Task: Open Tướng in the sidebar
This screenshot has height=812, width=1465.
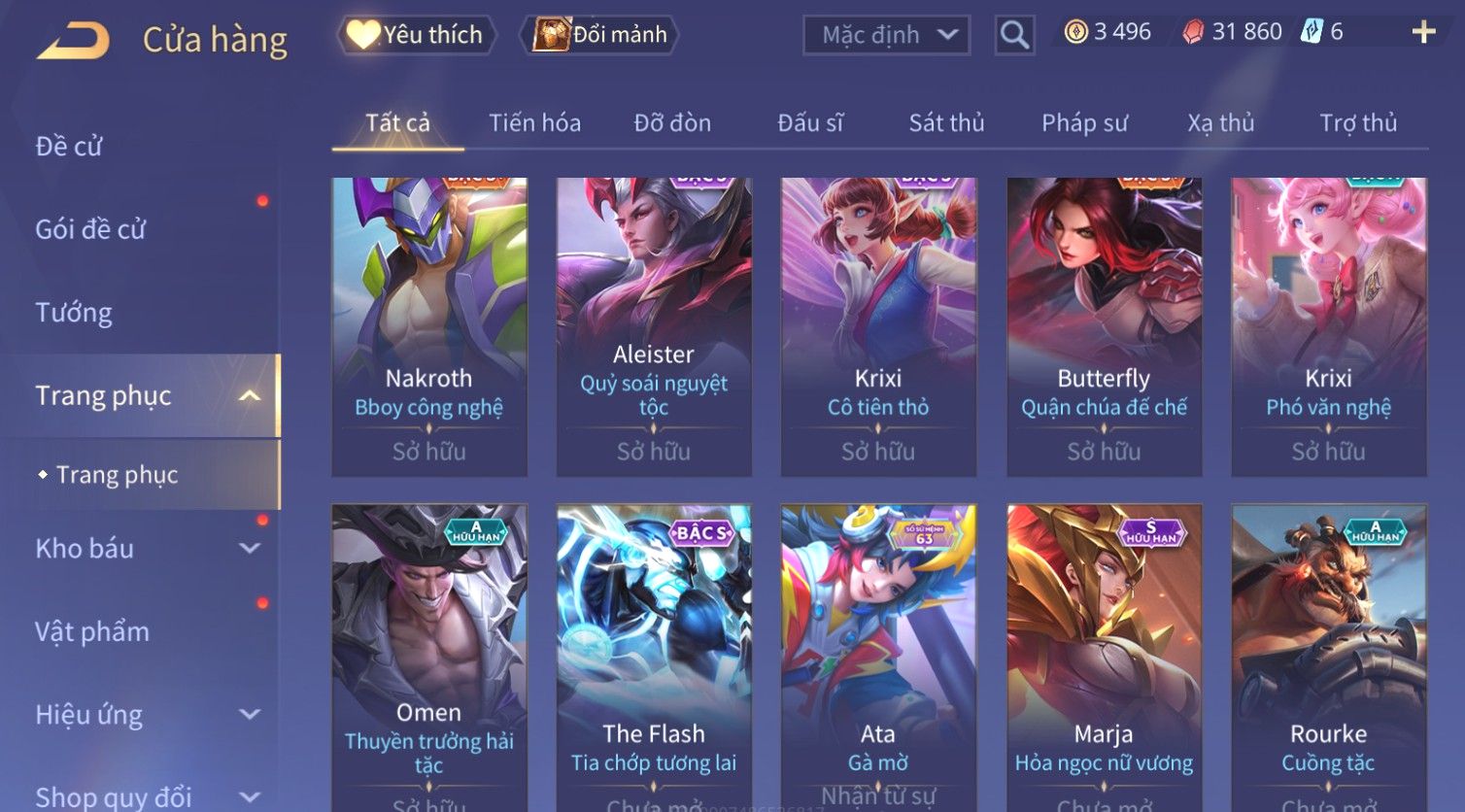Action: point(74,313)
